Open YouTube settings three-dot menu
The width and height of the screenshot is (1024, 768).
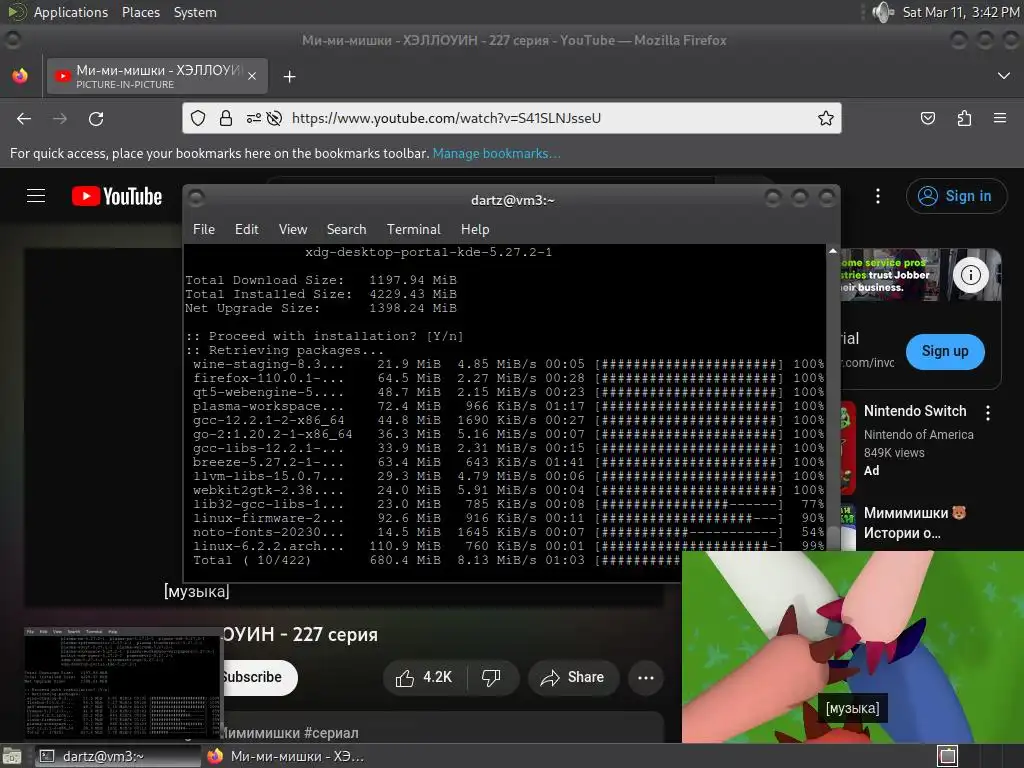pos(878,196)
